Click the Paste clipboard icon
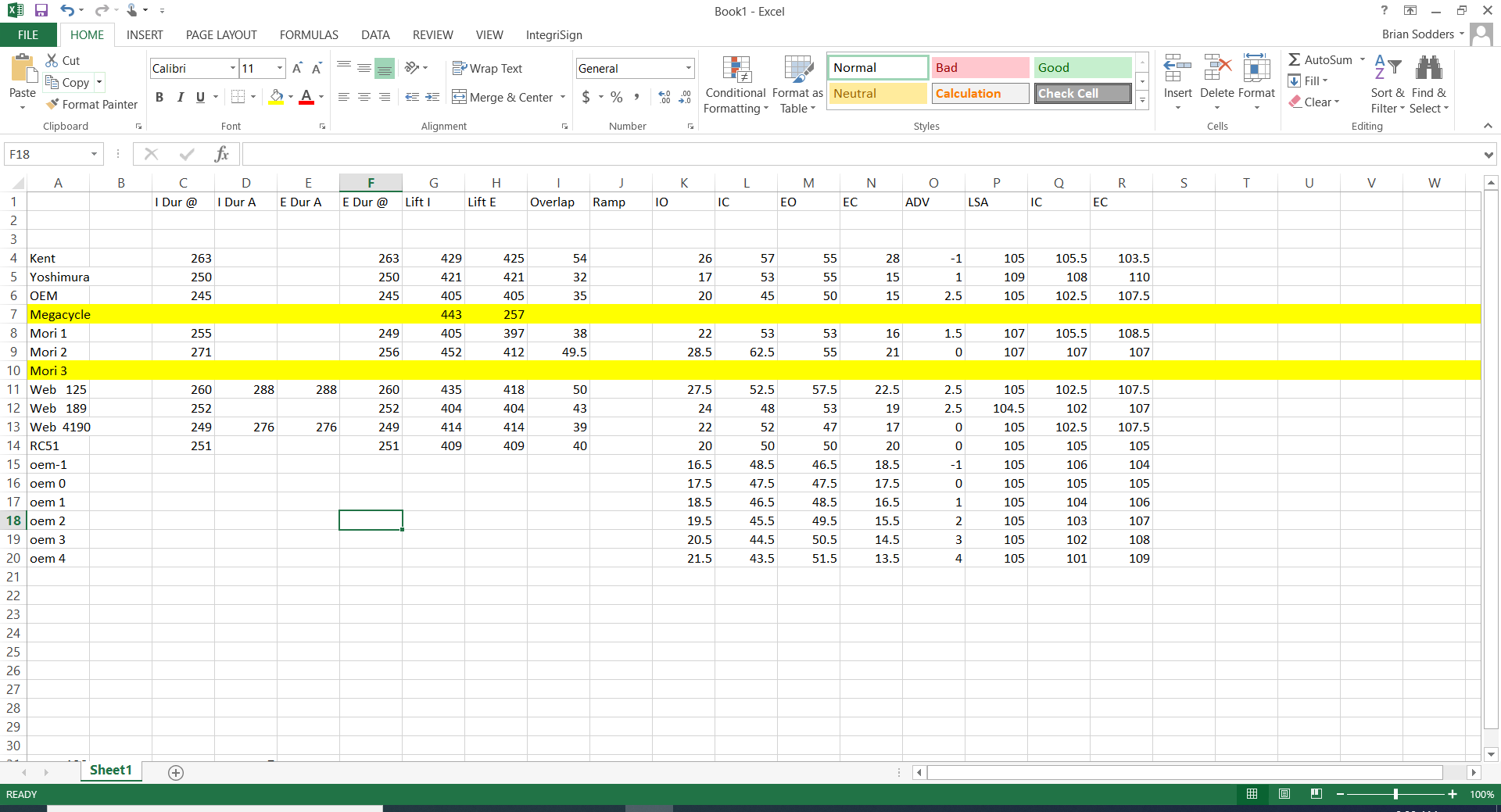Image resolution: width=1501 pixels, height=812 pixels. (23, 69)
